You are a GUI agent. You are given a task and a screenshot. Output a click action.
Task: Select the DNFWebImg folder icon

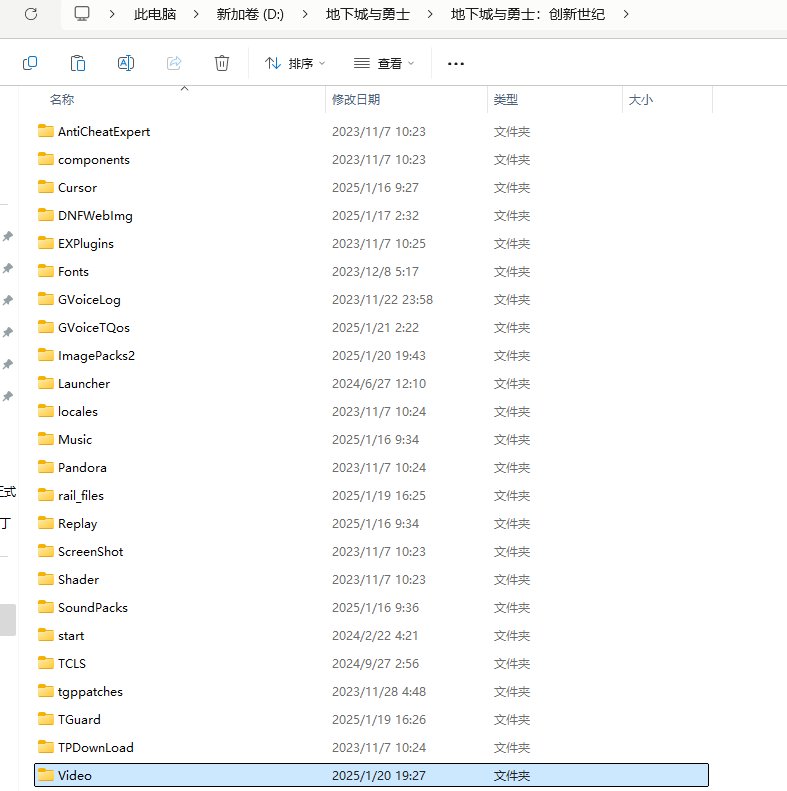[x=46, y=215]
